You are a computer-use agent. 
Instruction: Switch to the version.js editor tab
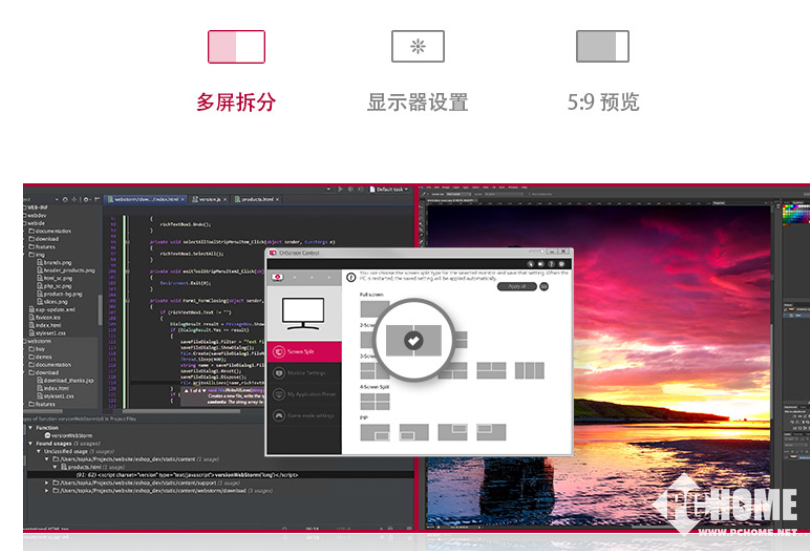pyautogui.click(x=210, y=199)
